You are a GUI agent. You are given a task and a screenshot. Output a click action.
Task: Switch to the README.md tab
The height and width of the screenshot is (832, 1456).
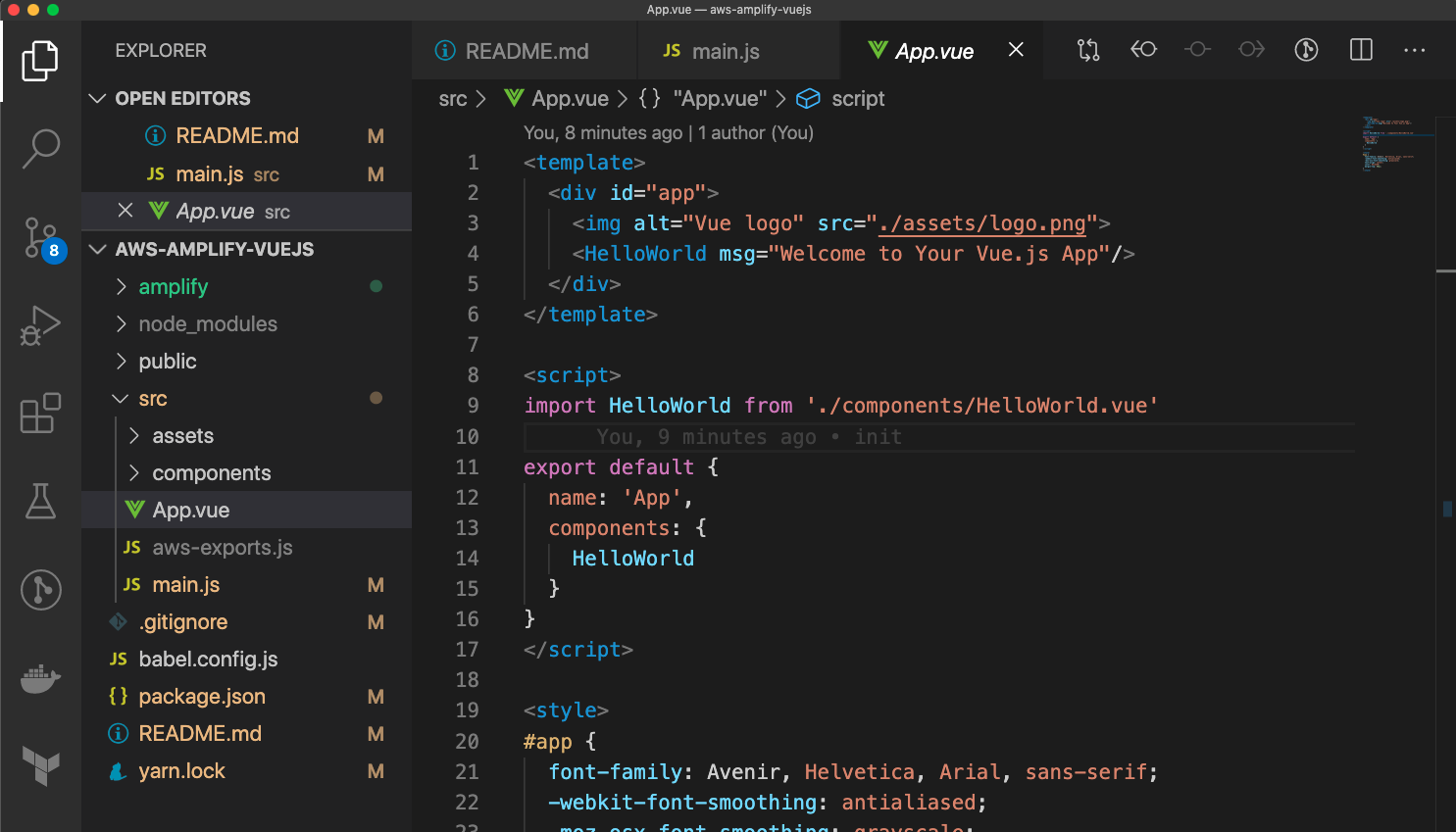pos(526,51)
